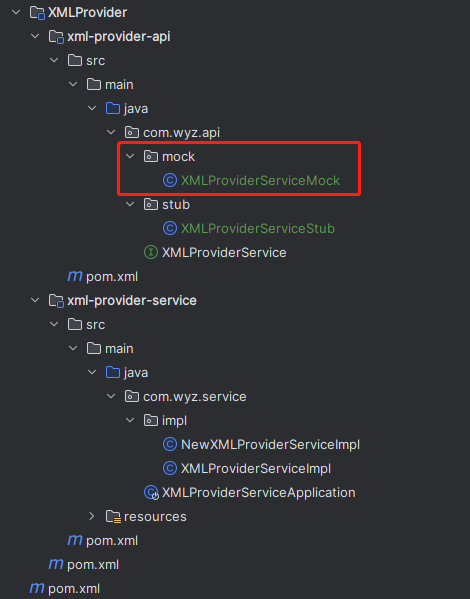Screen dimensions: 470x599
Task: Click the XMLProviderServiceMock class icon
Action: coord(170,180)
